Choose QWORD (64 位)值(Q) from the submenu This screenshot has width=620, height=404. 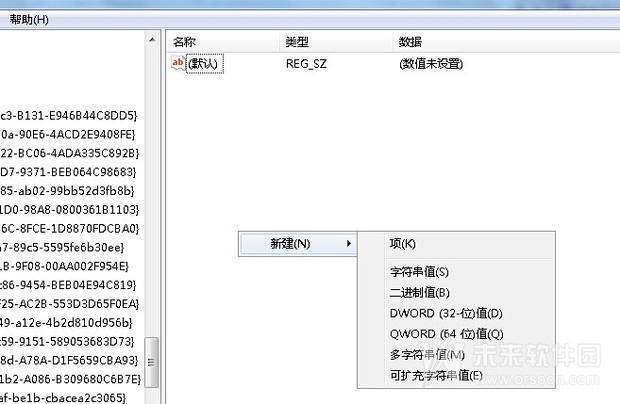tap(456, 334)
